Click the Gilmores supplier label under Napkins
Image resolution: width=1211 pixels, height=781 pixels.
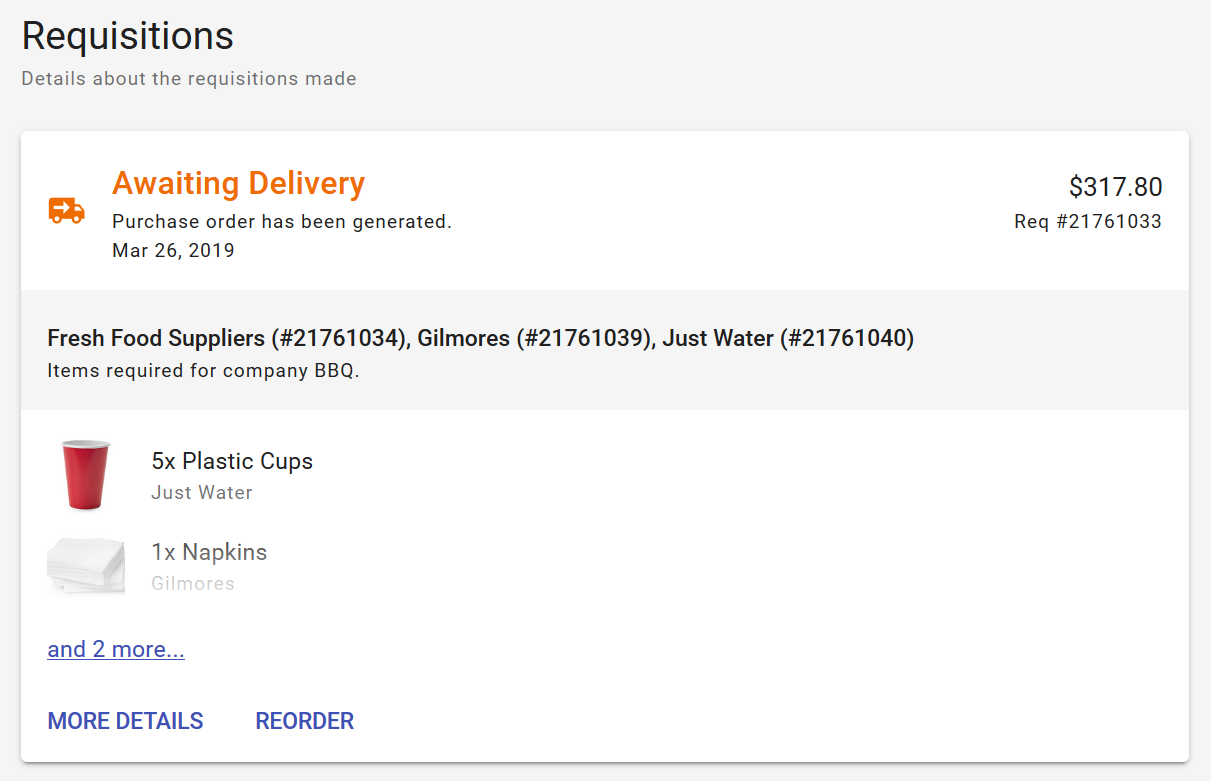tap(193, 583)
